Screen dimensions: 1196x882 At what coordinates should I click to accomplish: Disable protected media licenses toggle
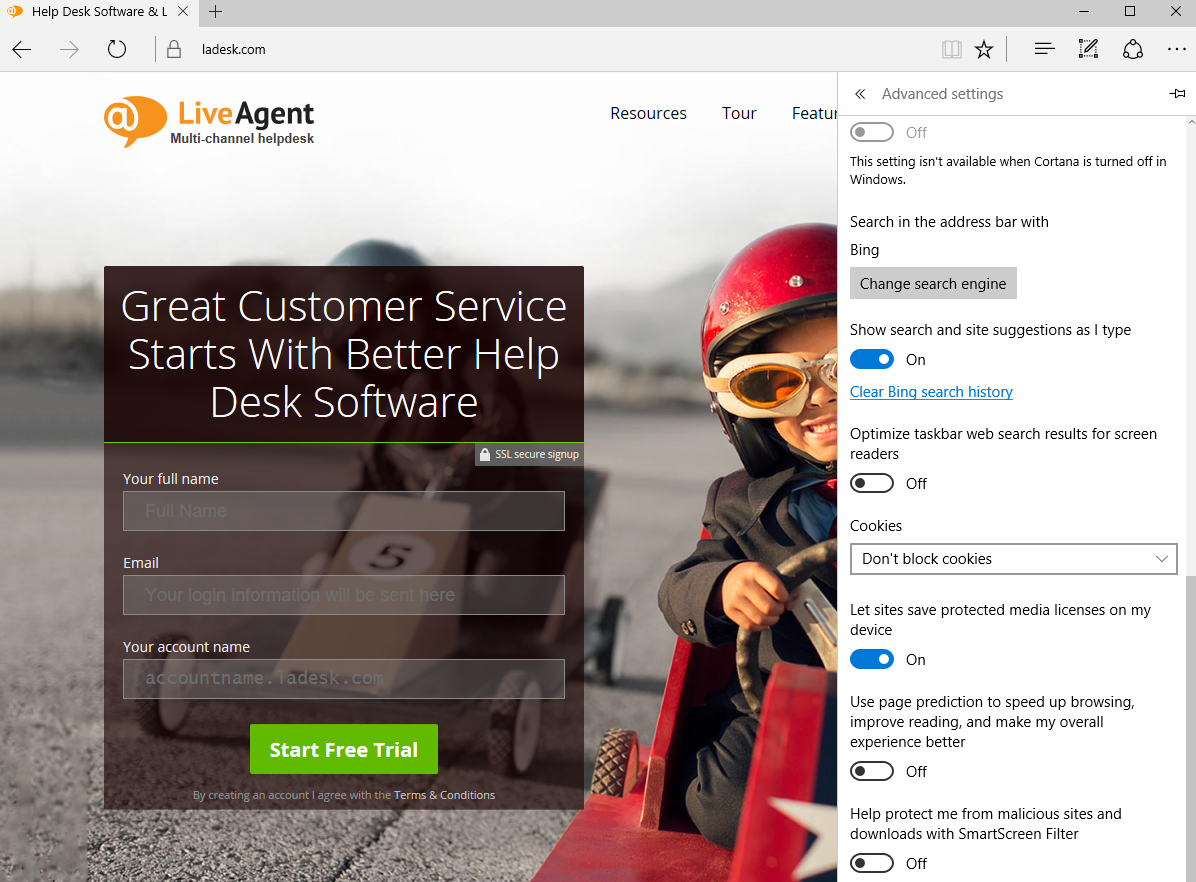(872, 660)
